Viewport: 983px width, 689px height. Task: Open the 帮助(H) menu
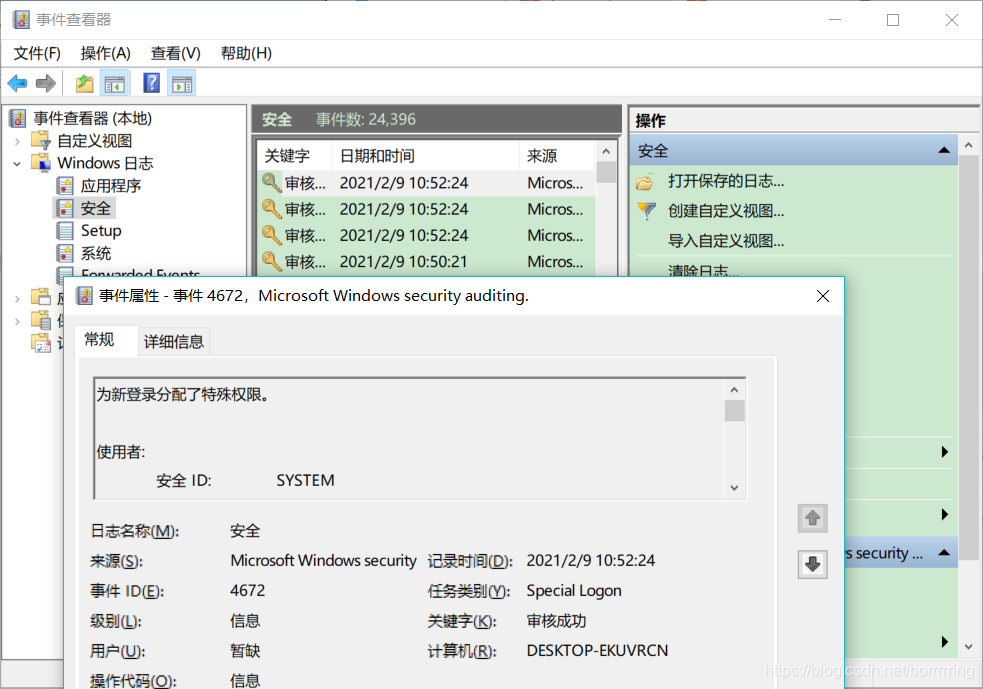tap(246, 53)
